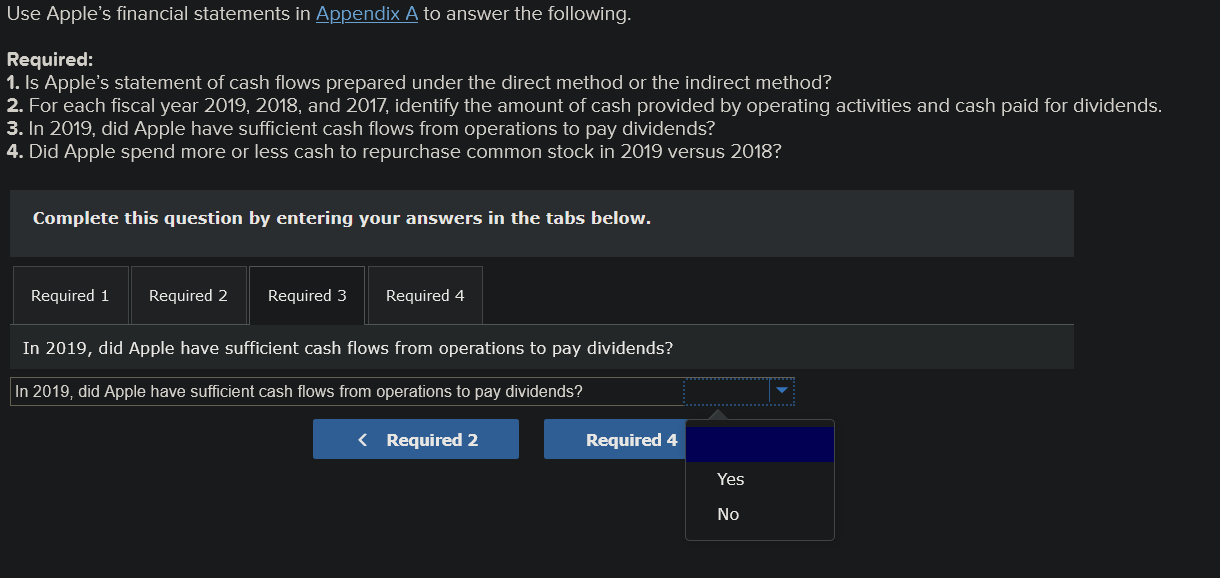Select the blank highlighted dropdown option
This screenshot has height=578, width=1220.
[759, 444]
